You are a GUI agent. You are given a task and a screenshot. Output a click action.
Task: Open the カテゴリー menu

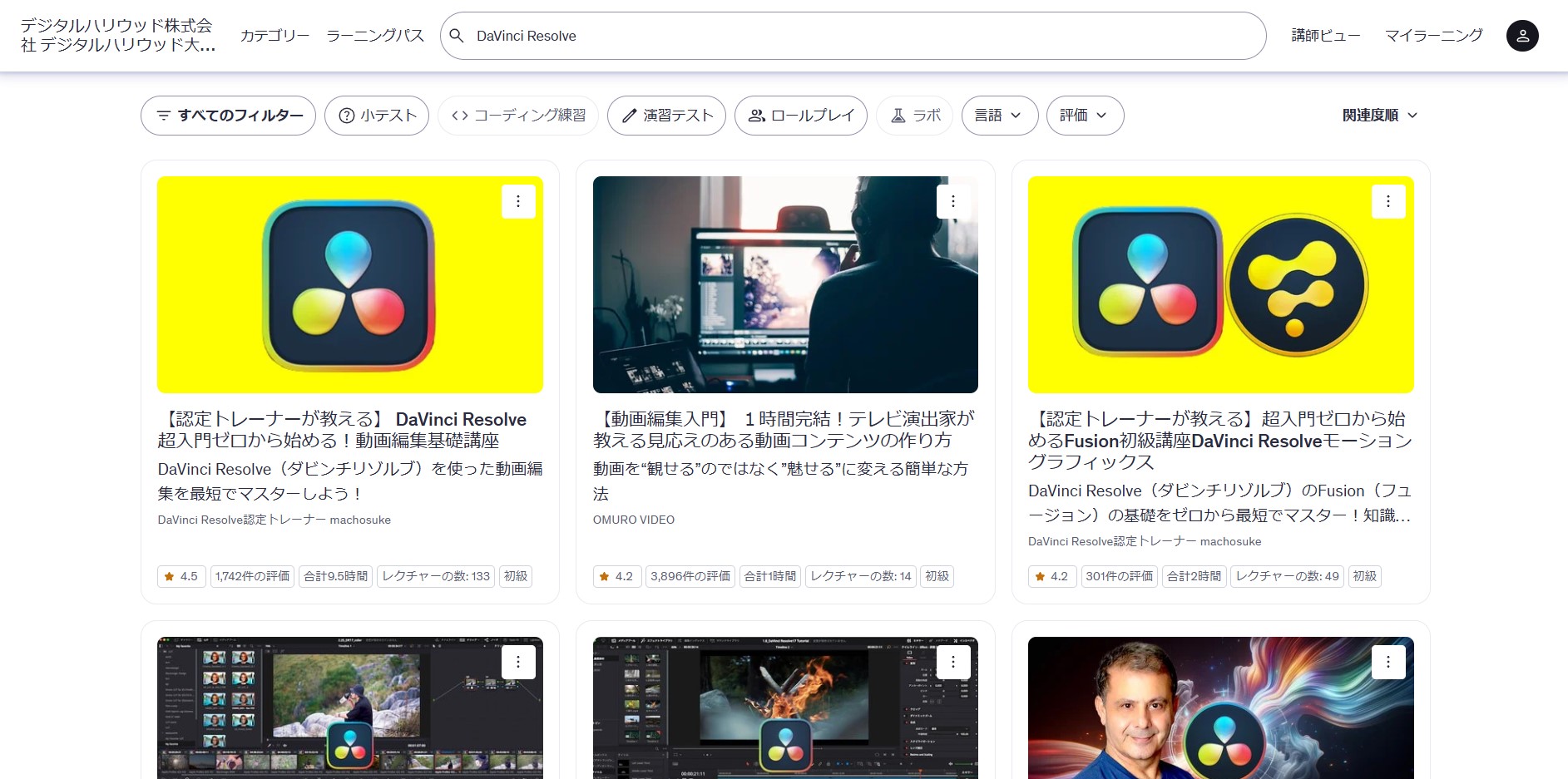[x=275, y=36]
